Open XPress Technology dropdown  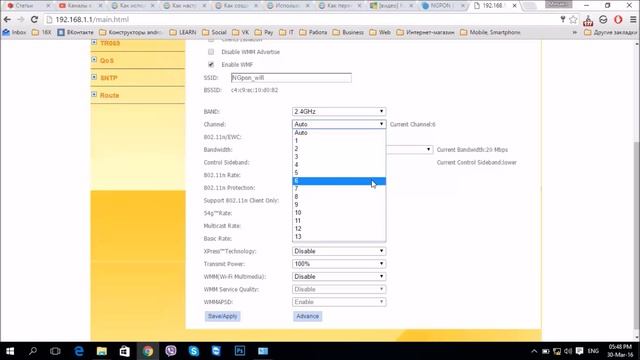[339, 251]
